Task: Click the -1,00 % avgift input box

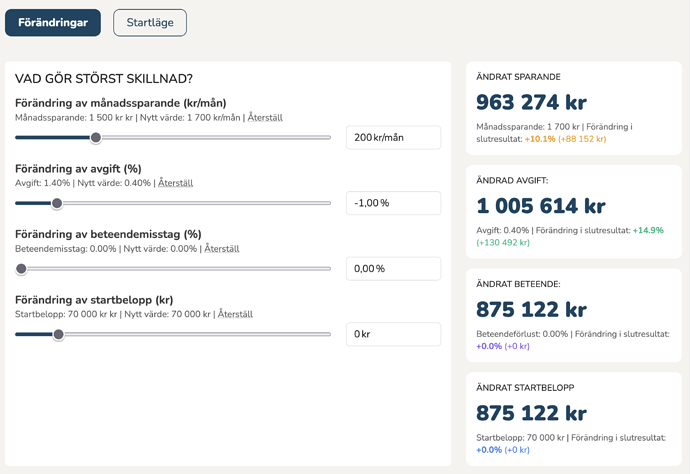Action: pyautogui.click(x=393, y=203)
